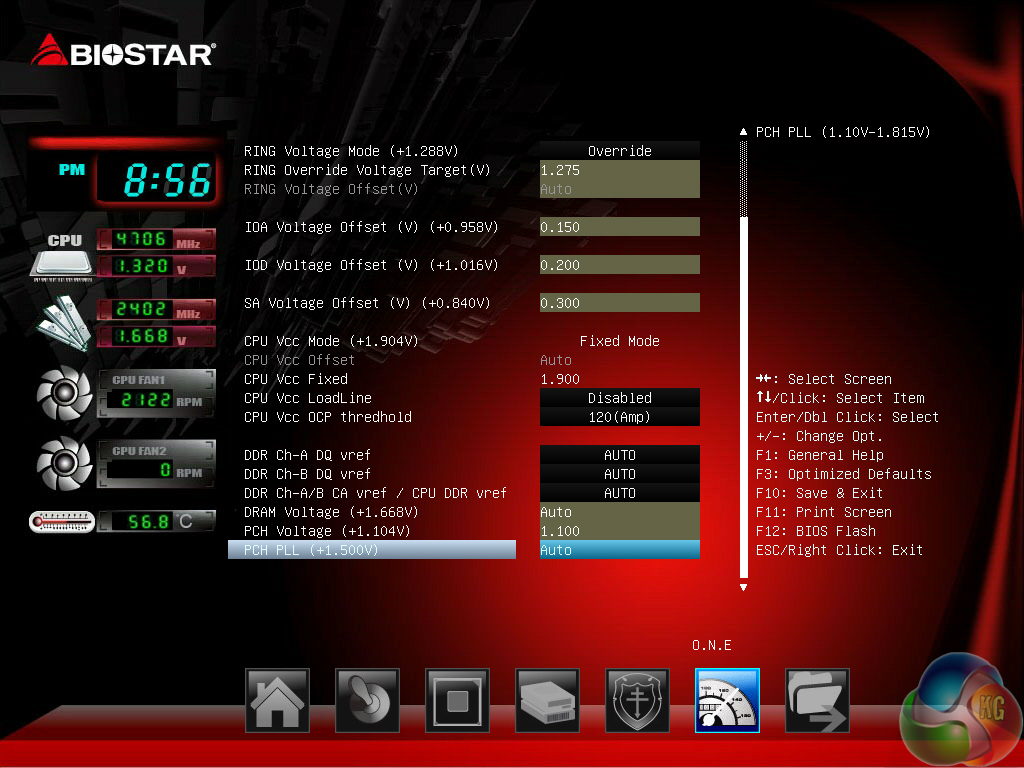Open the Home (Main) screen icon
This screenshot has width=1024, height=768.
click(277, 700)
